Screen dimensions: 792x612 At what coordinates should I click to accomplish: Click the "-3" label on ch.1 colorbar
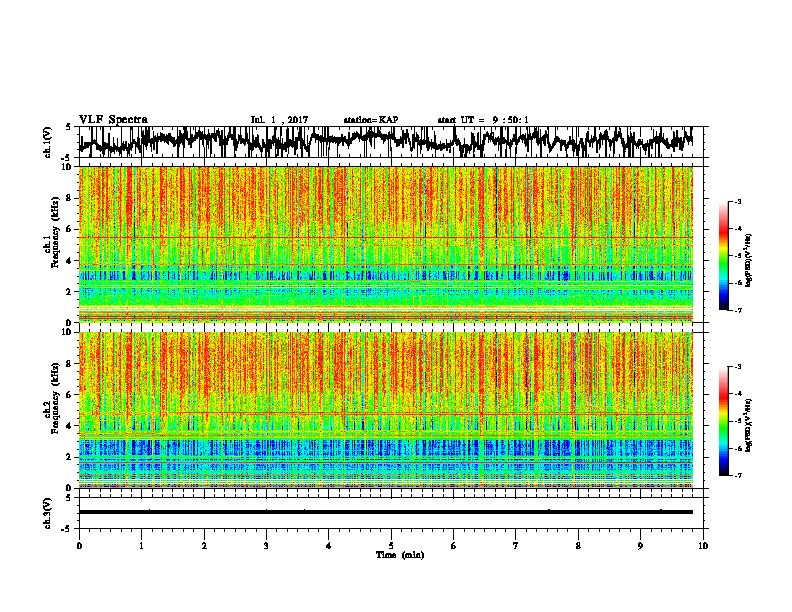pos(737,202)
